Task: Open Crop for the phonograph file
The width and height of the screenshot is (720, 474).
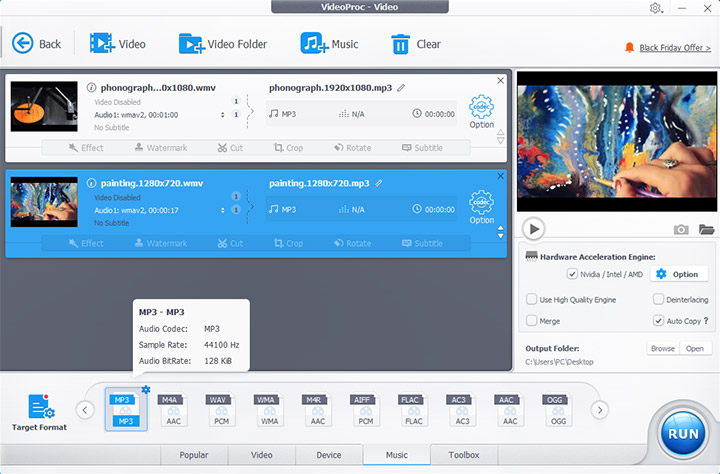Action: [x=288, y=147]
